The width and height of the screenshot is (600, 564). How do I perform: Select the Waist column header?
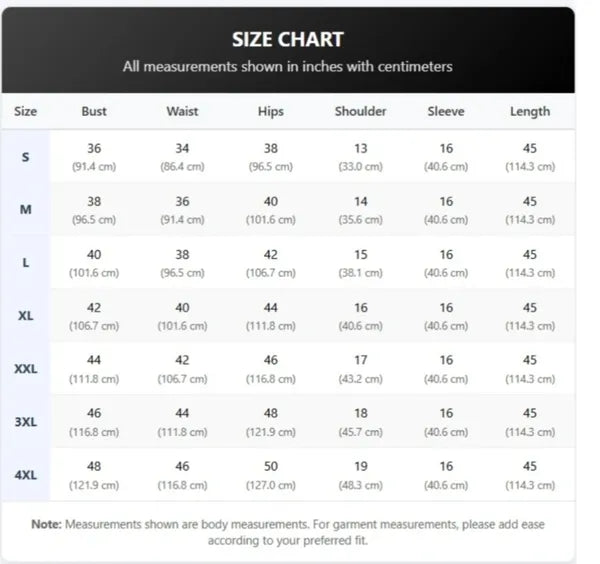183,111
